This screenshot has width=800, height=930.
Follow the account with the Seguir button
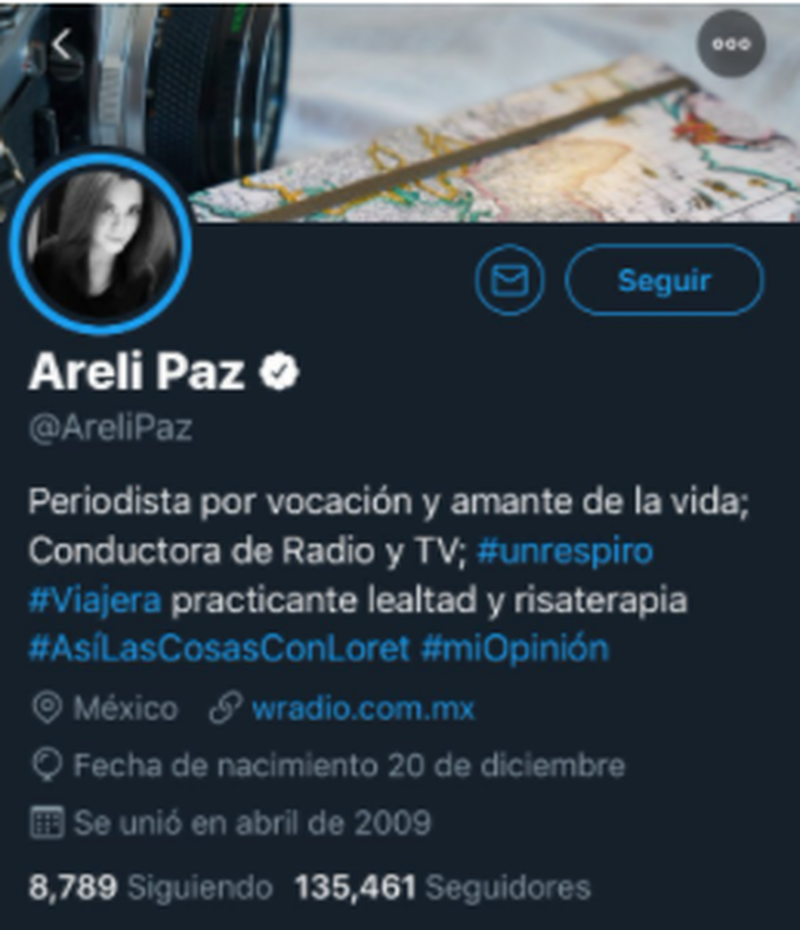click(664, 279)
